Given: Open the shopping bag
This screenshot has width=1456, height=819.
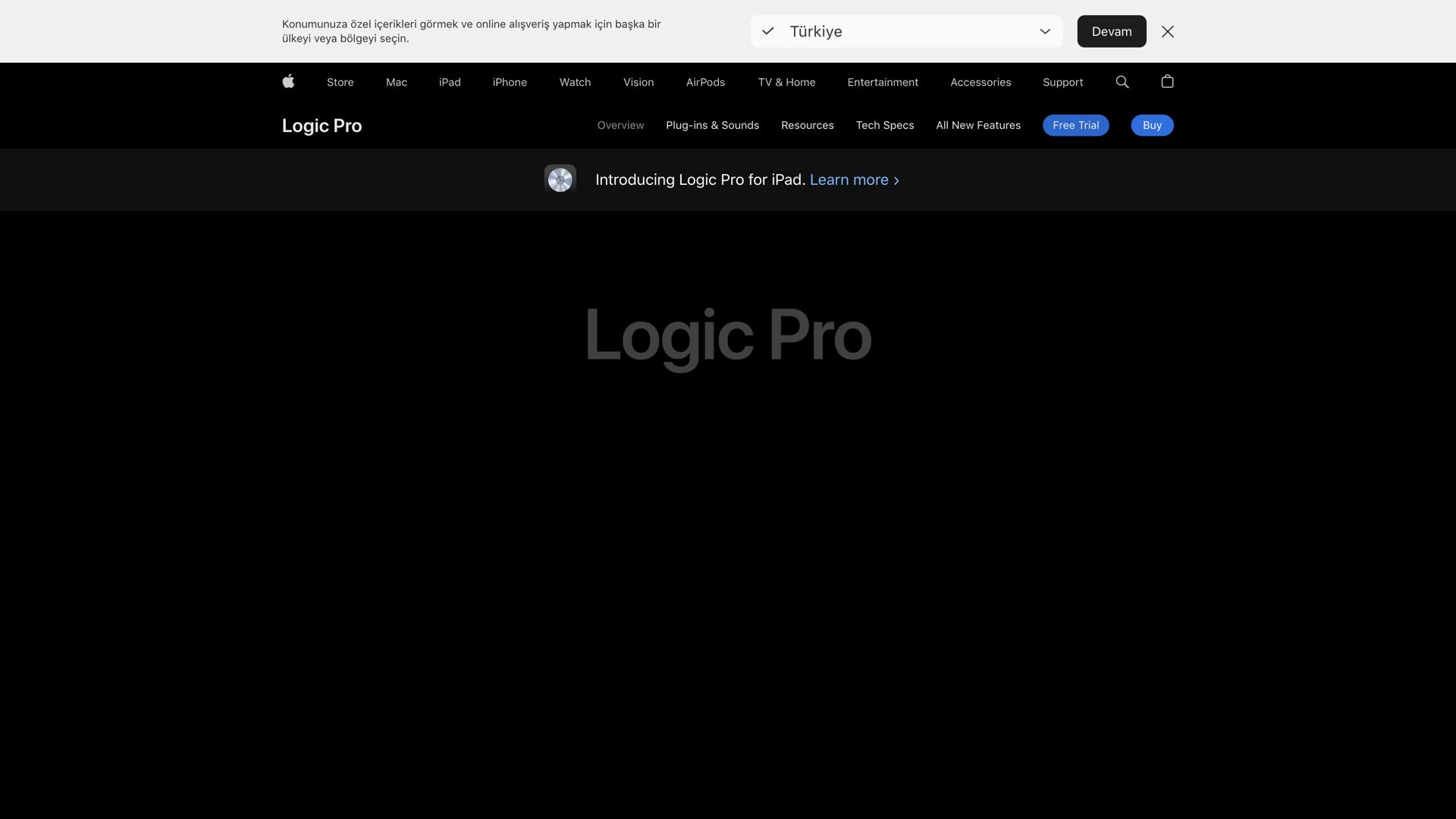Looking at the screenshot, I should click(1167, 81).
